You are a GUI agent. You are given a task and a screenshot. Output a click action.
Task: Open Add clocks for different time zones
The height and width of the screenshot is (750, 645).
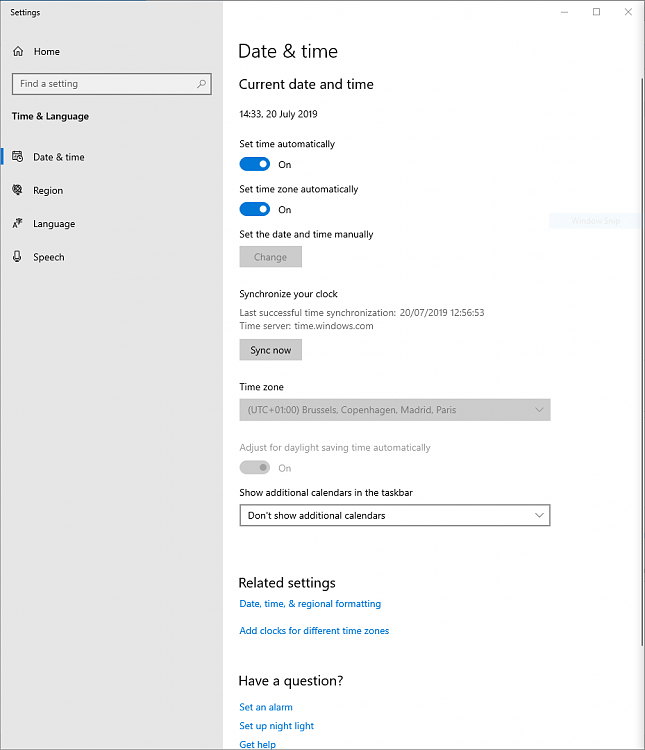[x=314, y=630]
